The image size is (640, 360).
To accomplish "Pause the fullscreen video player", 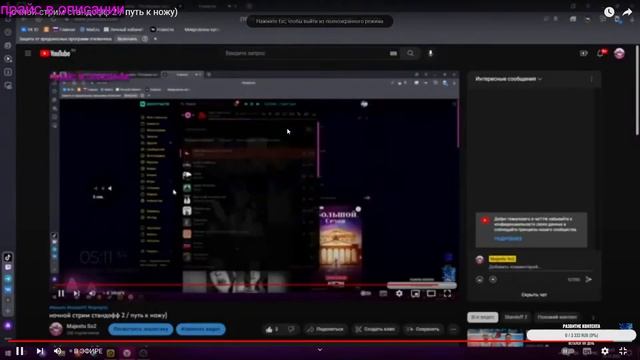I will pos(20,351).
